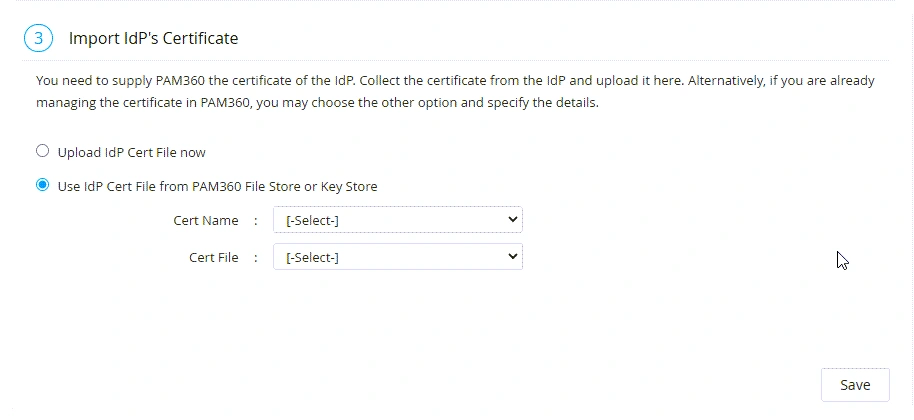
Task: Click the colon beside the Cert Name label
Action: tap(256, 220)
